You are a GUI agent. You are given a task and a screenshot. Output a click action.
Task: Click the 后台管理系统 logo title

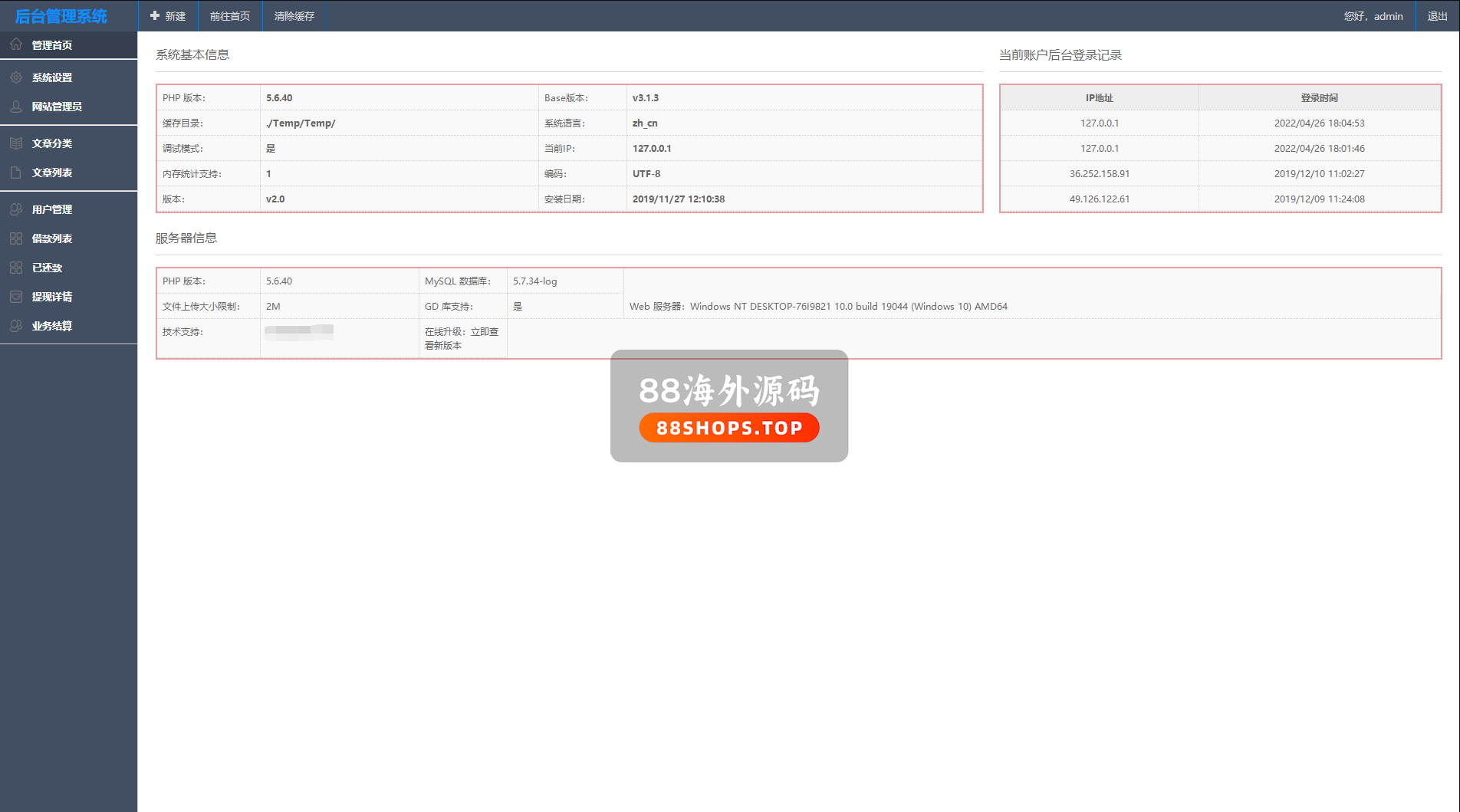point(61,16)
